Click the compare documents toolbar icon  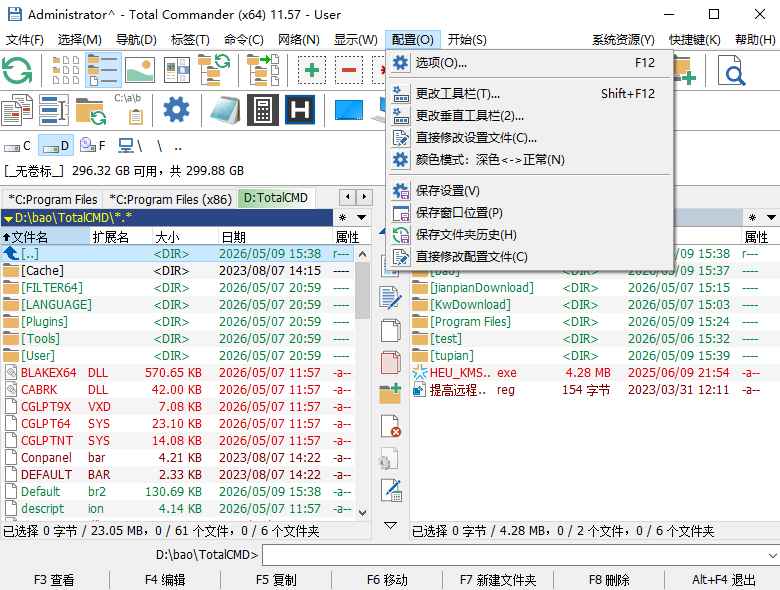17,109
